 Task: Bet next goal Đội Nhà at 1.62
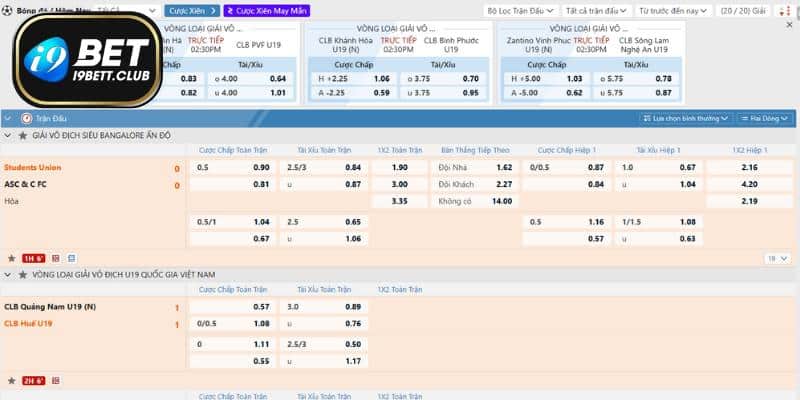click(475, 167)
